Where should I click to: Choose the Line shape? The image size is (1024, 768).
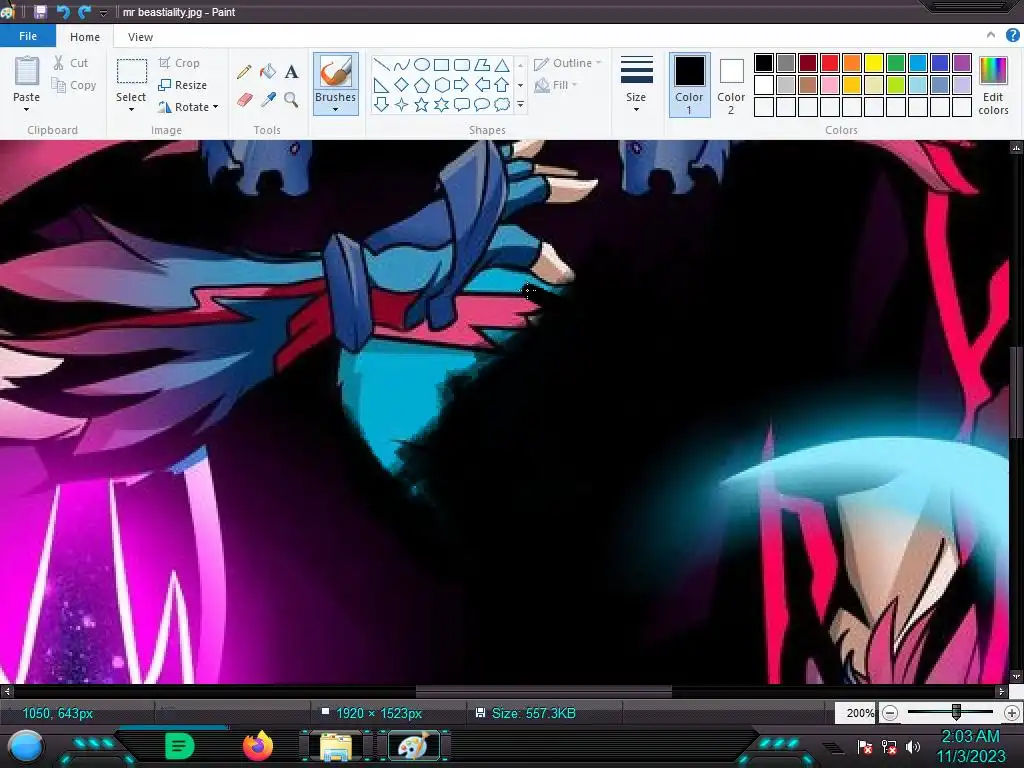(381, 65)
